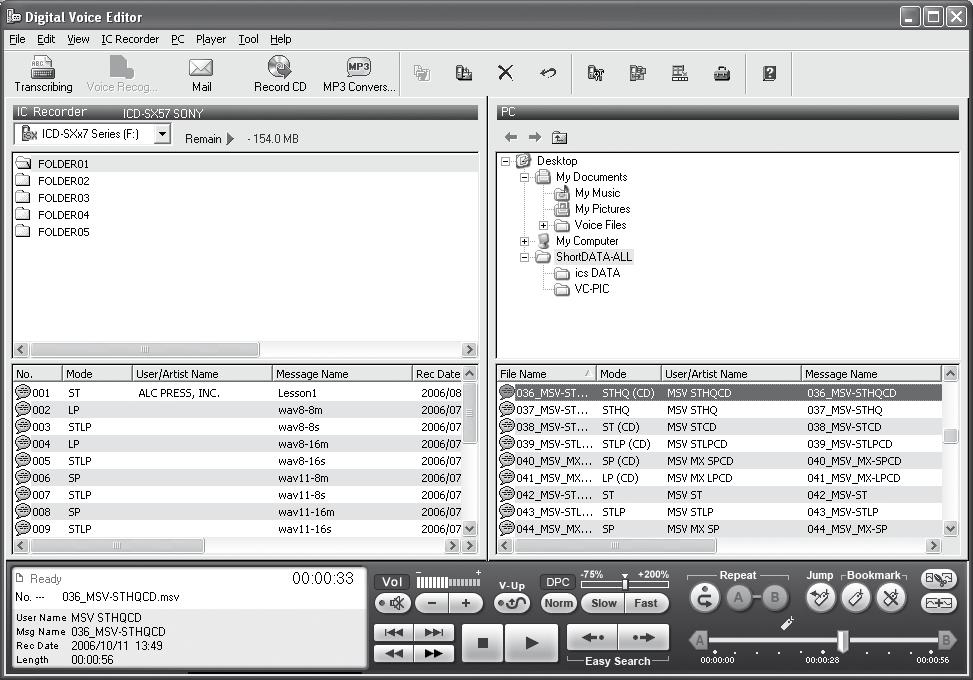This screenshot has width=973, height=680.
Task: Collapse the ShortDATA-ALL folder
Action: [x=524, y=257]
